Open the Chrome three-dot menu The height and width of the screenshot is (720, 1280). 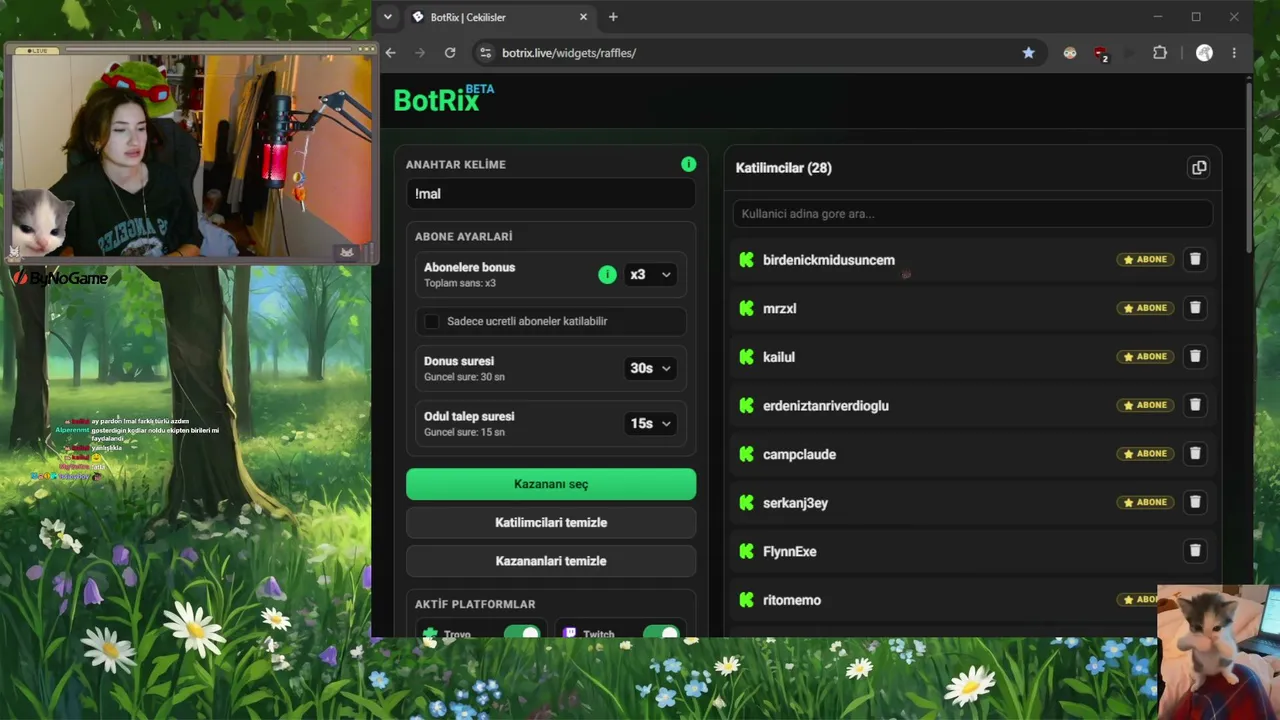[x=1234, y=53]
